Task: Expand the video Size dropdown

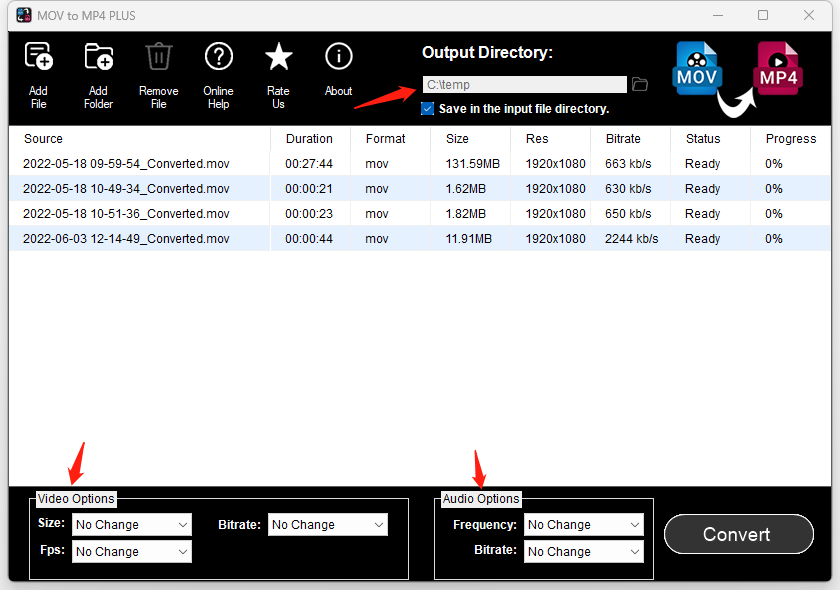Action: [x=131, y=524]
